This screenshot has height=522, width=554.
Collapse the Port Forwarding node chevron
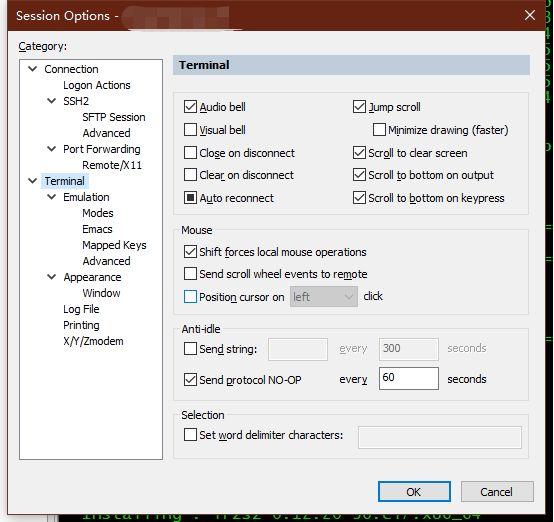52,149
